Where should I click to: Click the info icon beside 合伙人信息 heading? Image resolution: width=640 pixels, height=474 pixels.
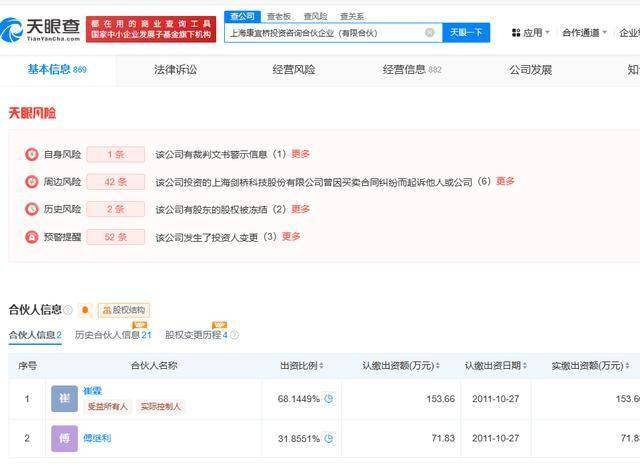68,310
